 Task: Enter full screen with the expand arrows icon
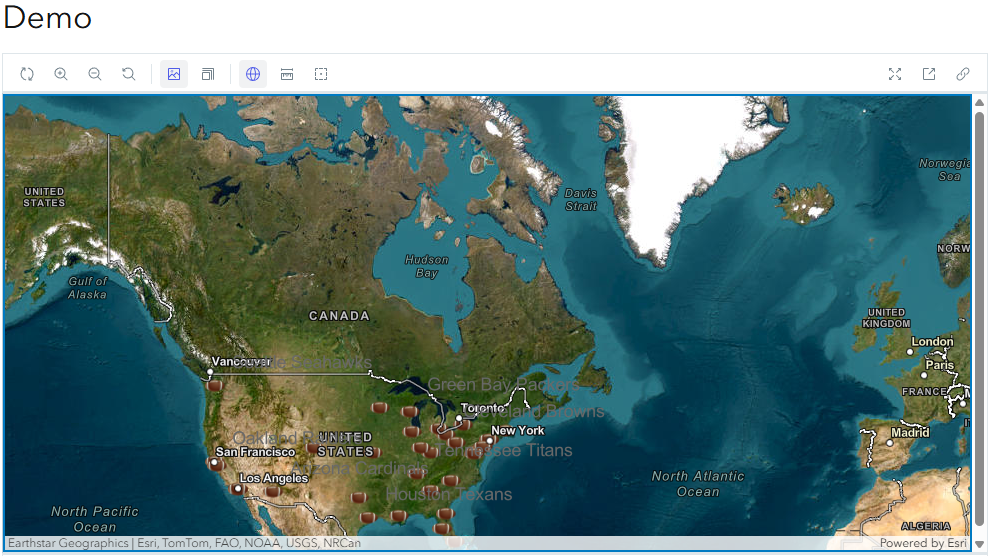point(895,74)
